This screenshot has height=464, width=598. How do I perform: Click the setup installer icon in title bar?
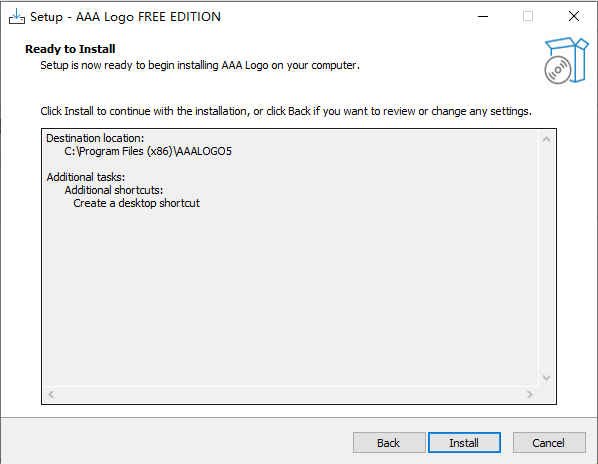pos(17,16)
